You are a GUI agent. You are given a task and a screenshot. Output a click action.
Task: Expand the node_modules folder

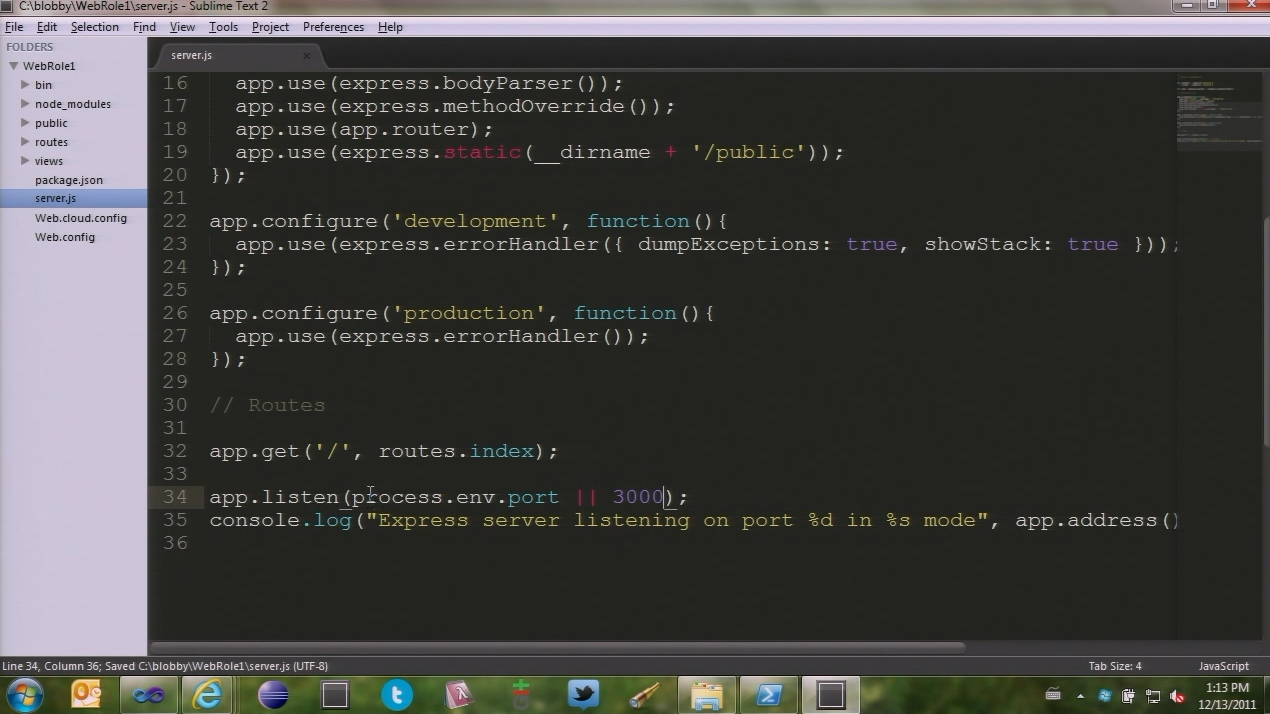point(26,104)
